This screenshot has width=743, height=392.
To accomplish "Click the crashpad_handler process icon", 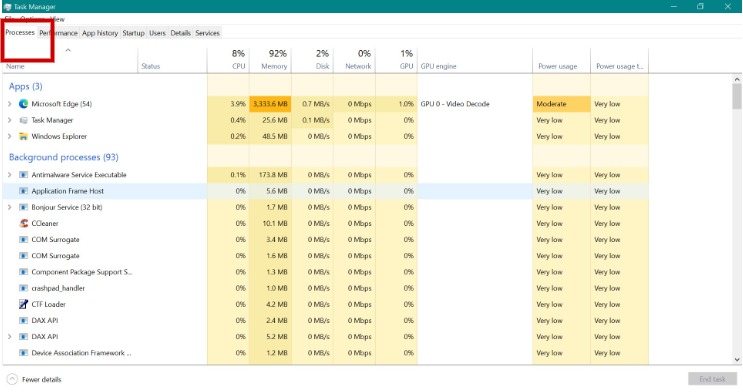I will (x=23, y=288).
